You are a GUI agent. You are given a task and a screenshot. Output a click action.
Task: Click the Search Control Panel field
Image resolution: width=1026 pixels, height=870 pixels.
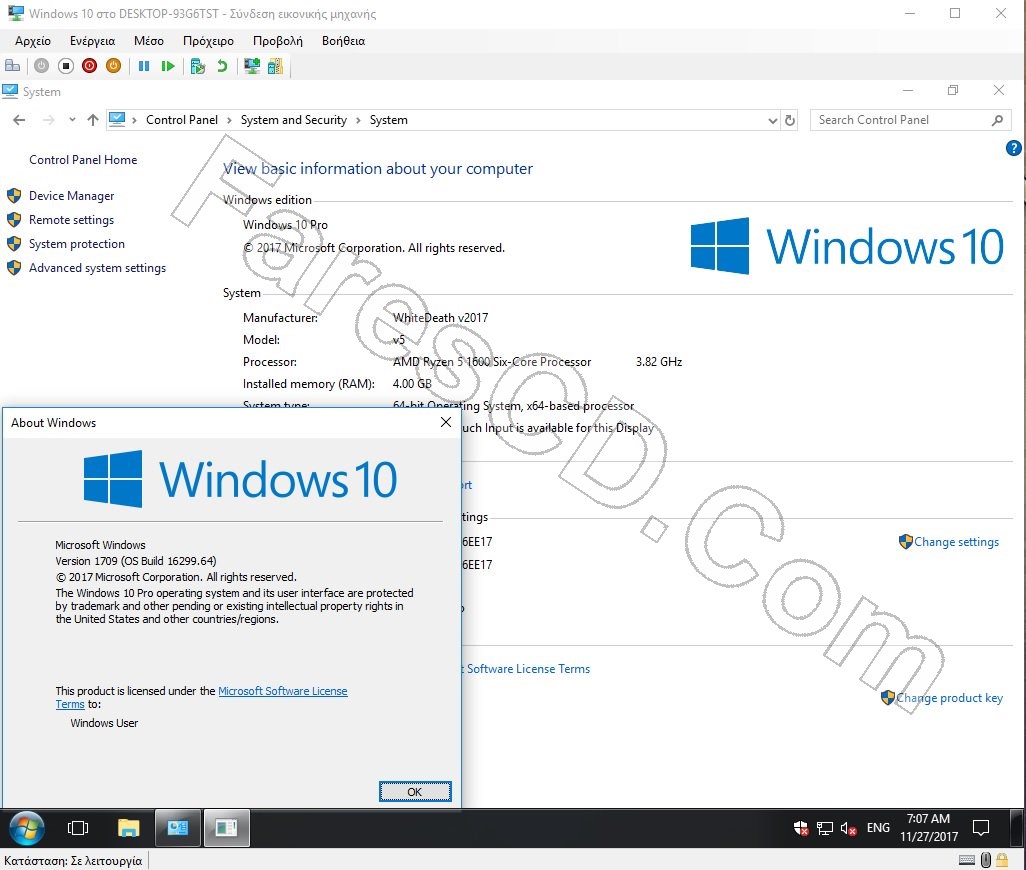tap(910, 120)
